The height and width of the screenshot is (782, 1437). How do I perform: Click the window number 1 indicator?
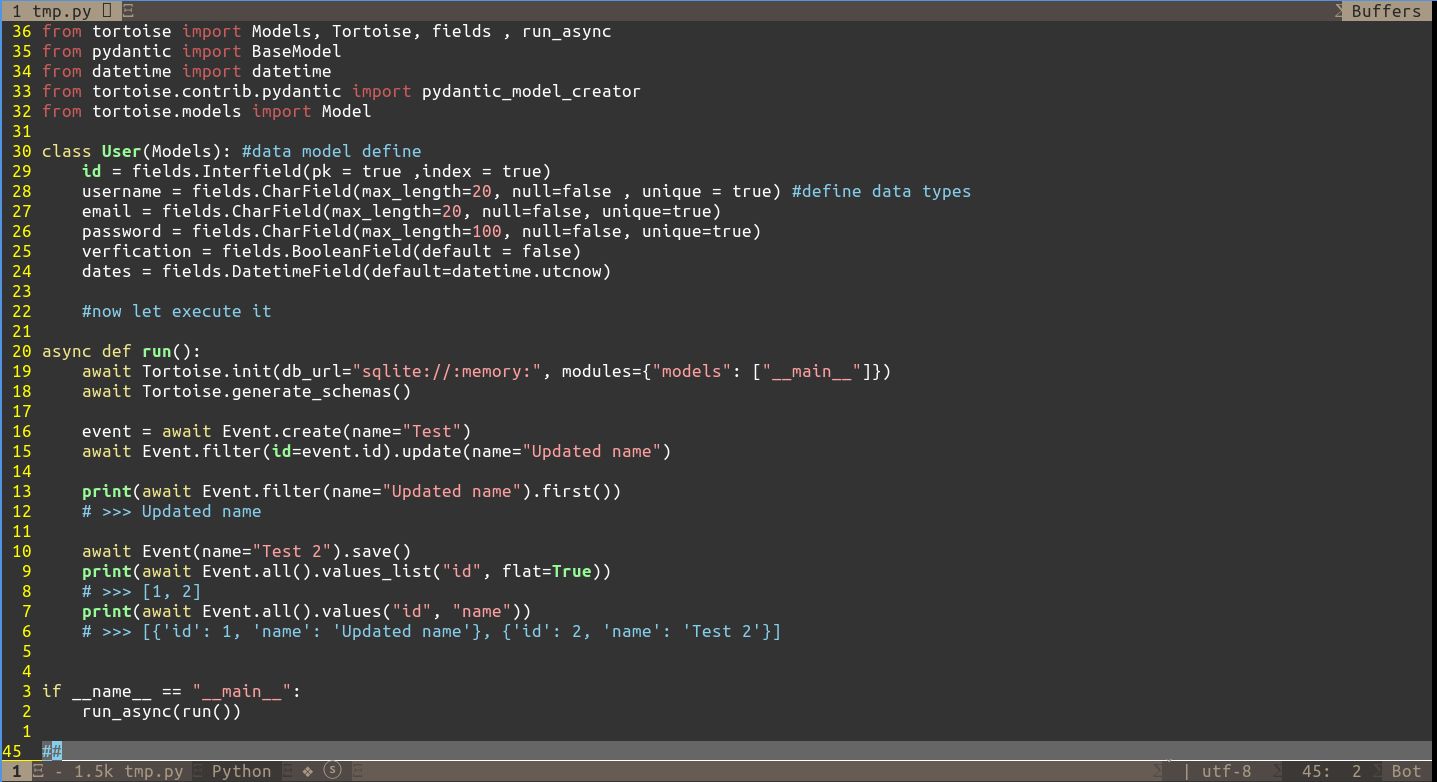tap(15, 770)
